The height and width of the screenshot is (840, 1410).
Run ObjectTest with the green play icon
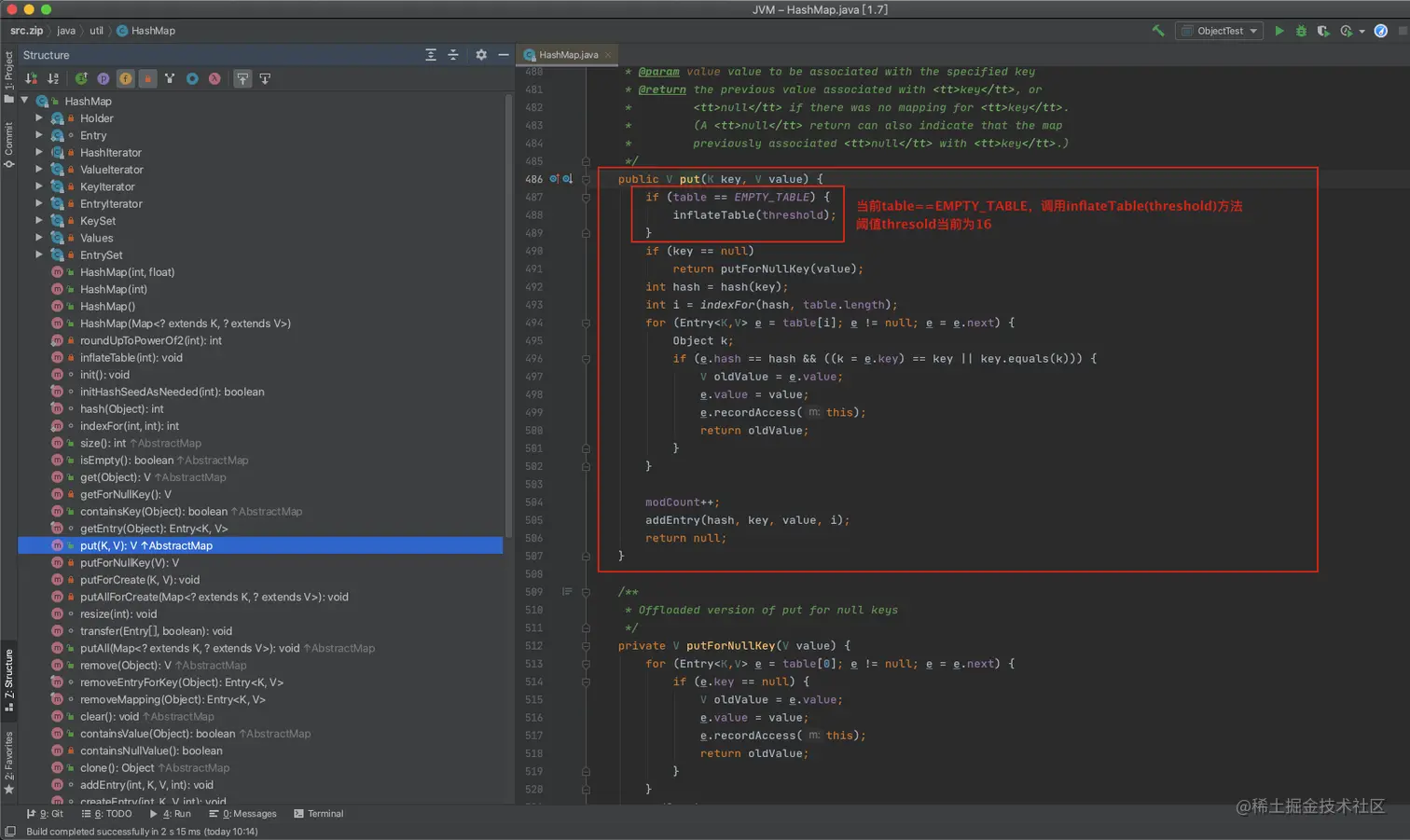(1279, 31)
